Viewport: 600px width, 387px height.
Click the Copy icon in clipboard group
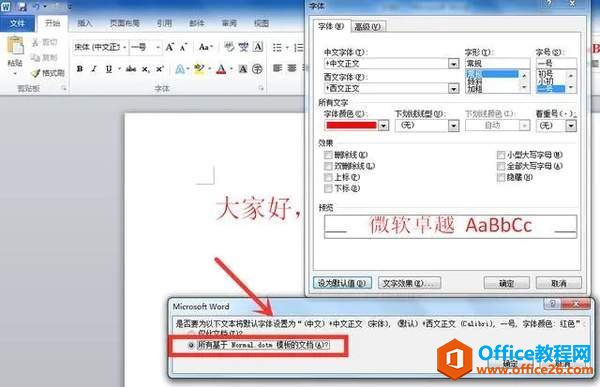(x=36, y=57)
